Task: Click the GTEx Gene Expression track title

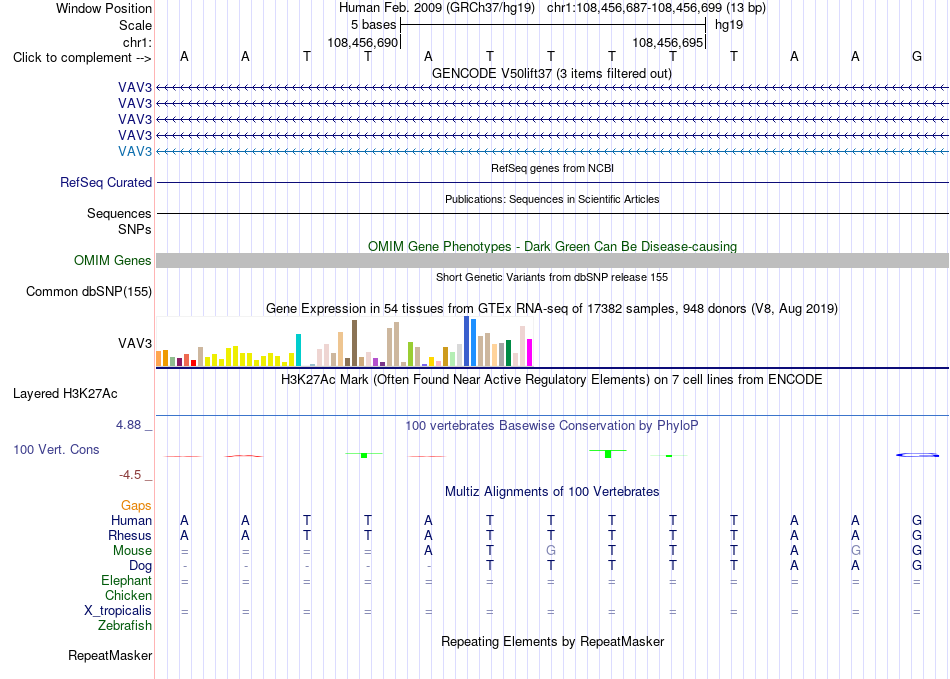Action: [x=552, y=308]
